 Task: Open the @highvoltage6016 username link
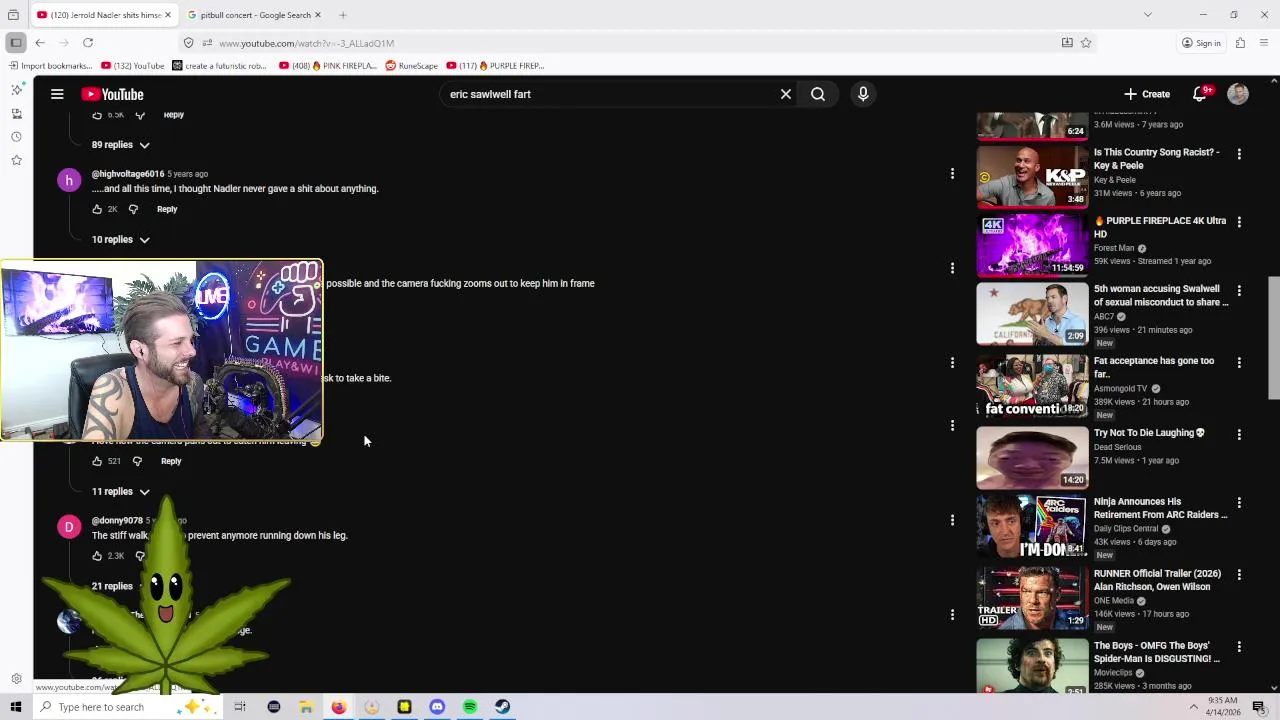128,174
